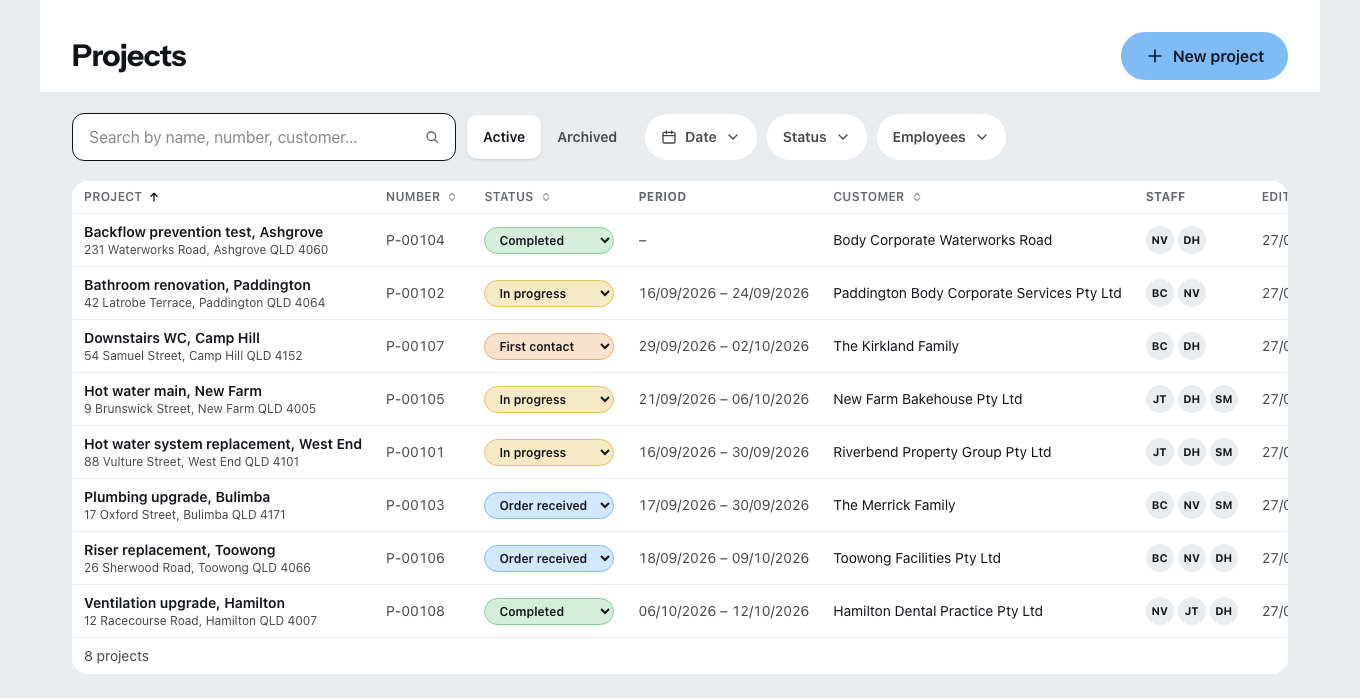
Task: Open Bathroom renovation, Paddington project
Action: 197,285
